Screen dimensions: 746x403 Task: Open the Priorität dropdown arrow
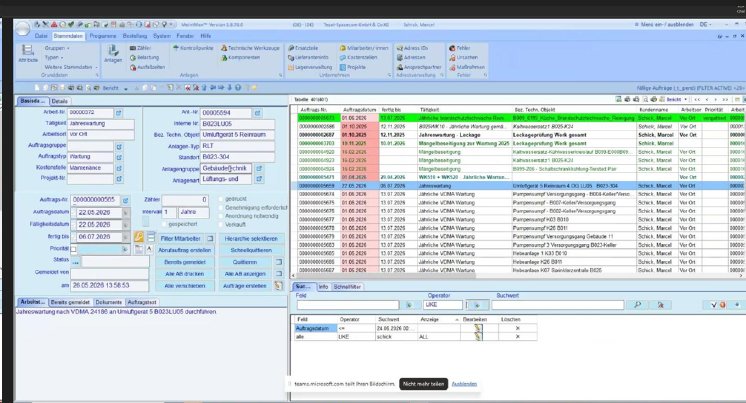[125, 249]
